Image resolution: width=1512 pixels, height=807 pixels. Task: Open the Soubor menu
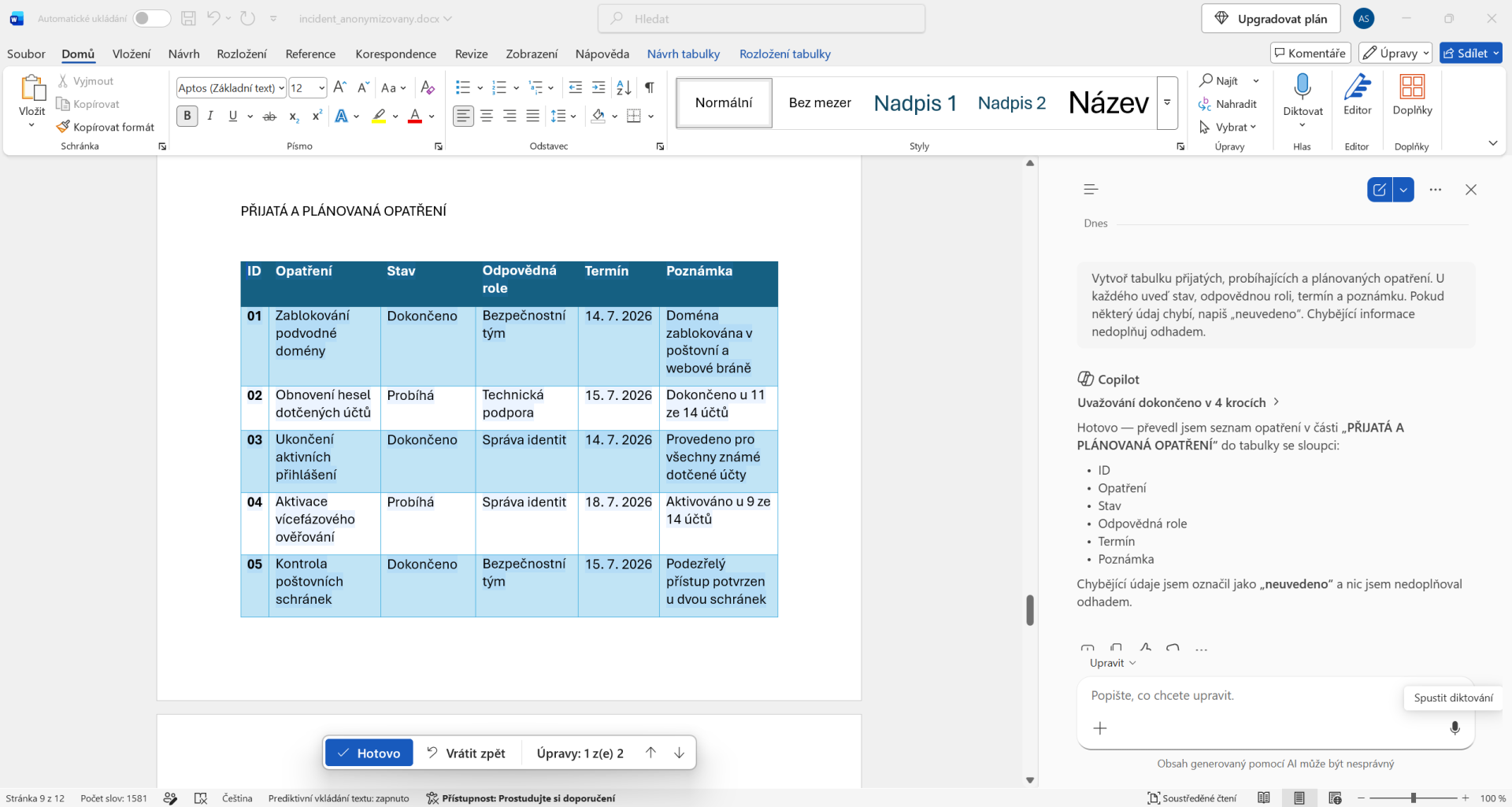[26, 54]
